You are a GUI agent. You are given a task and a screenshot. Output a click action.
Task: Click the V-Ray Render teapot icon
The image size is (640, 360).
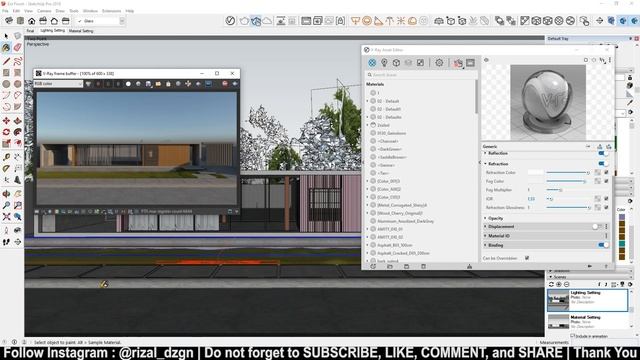point(244,21)
